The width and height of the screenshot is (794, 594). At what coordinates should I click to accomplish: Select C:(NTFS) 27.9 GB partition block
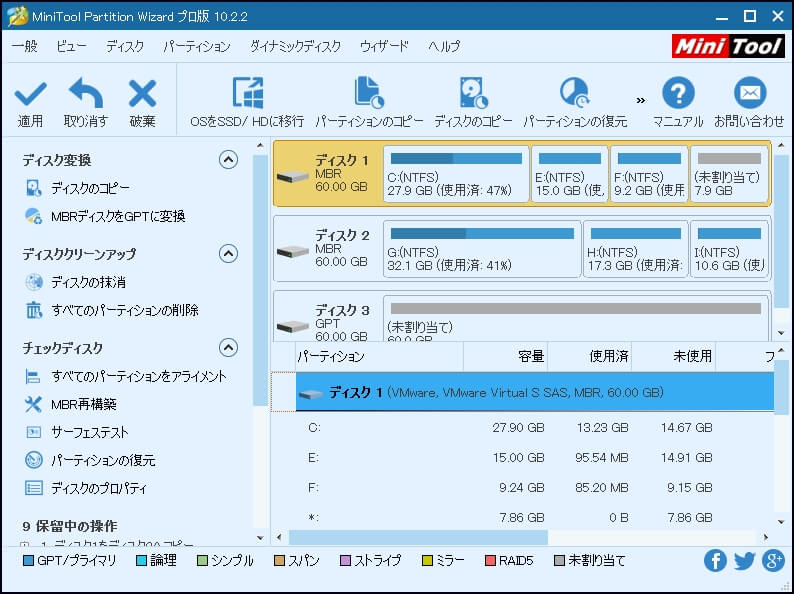[x=456, y=174]
